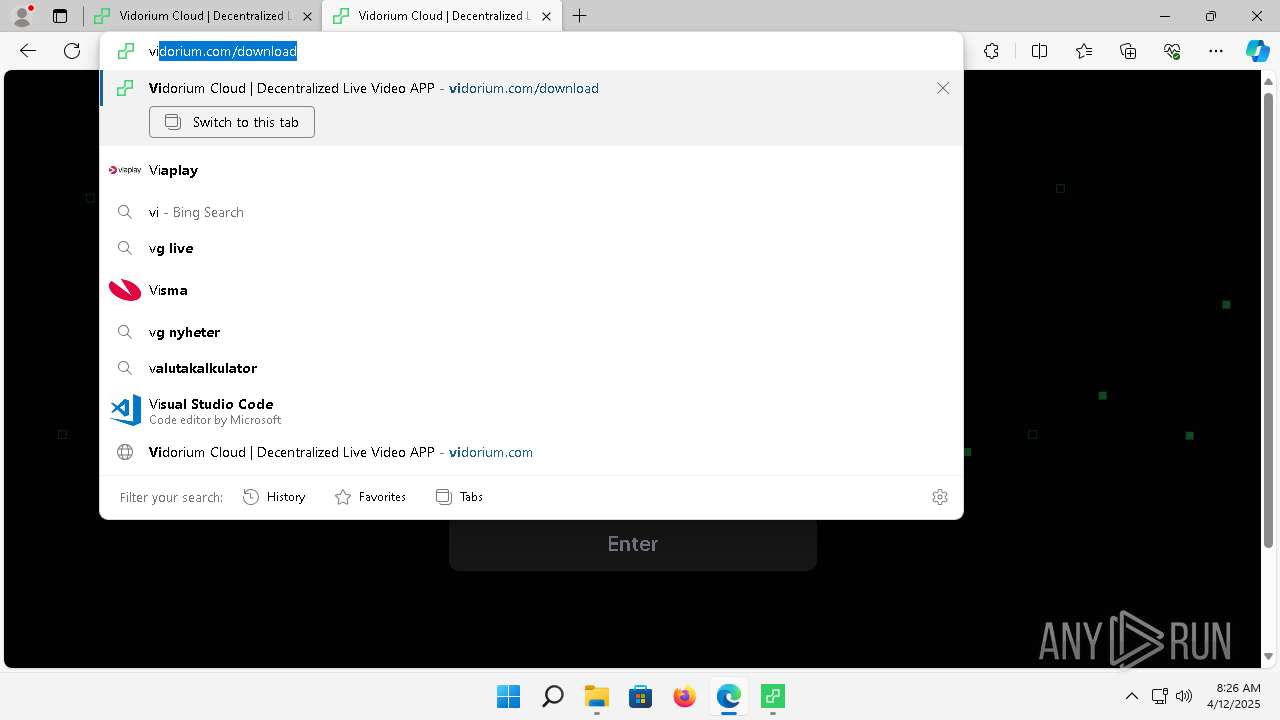This screenshot has width=1280, height=720.
Task: Open Microsoft Store from taskbar
Action: coord(640,696)
